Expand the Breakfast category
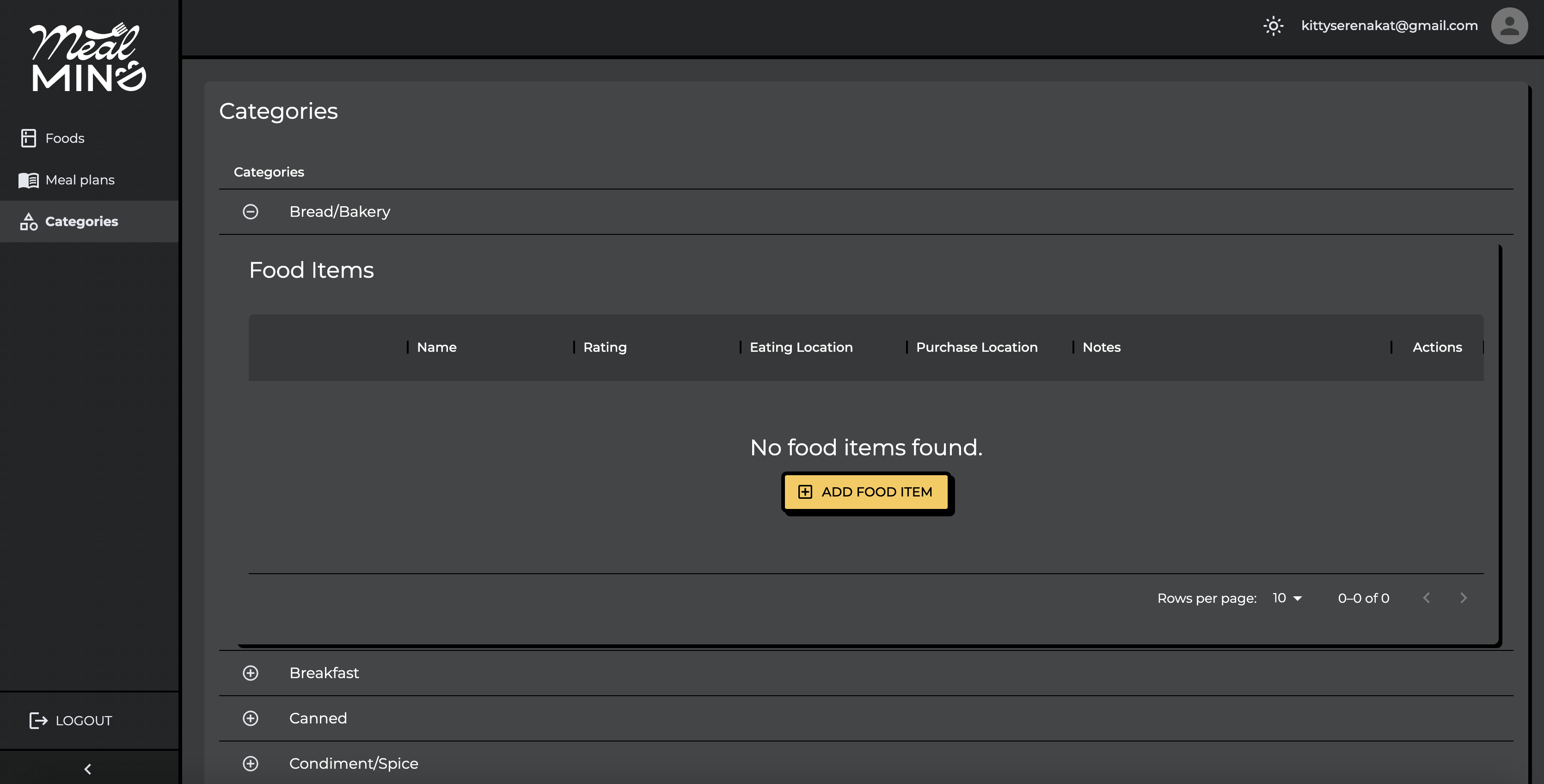The width and height of the screenshot is (1544, 784). (x=251, y=673)
